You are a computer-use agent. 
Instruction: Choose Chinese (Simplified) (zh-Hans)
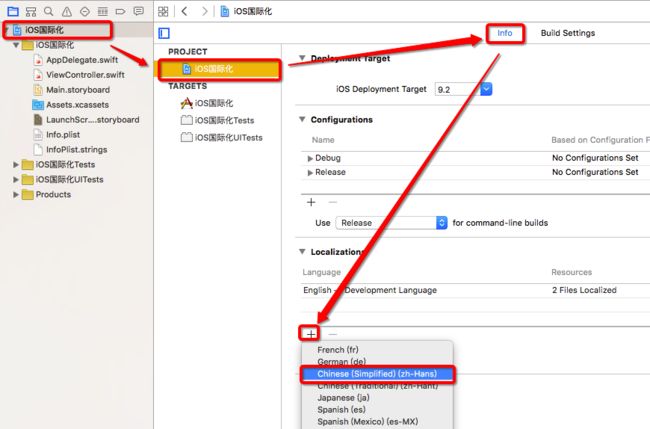pyautogui.click(x=377, y=374)
